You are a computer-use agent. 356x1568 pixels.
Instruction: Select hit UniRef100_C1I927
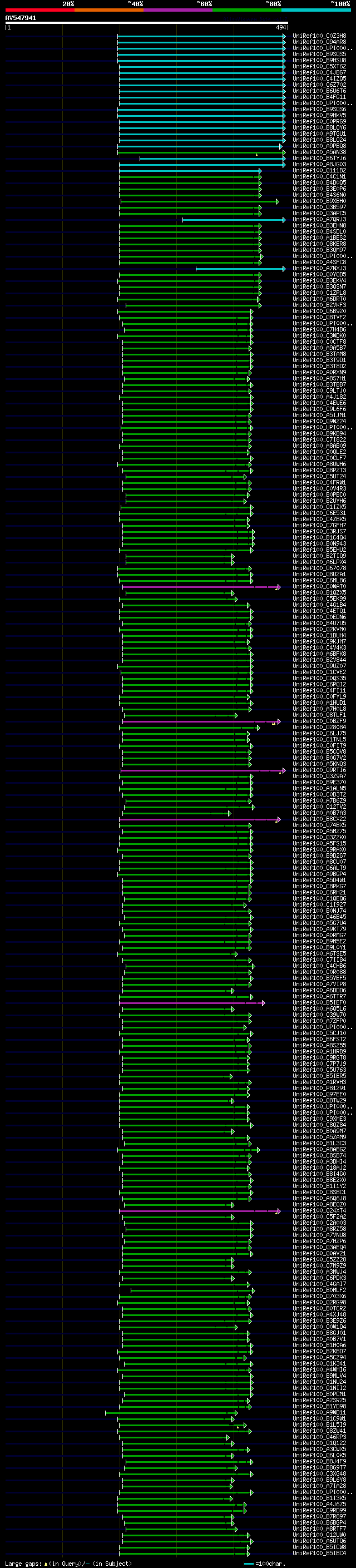point(319,904)
